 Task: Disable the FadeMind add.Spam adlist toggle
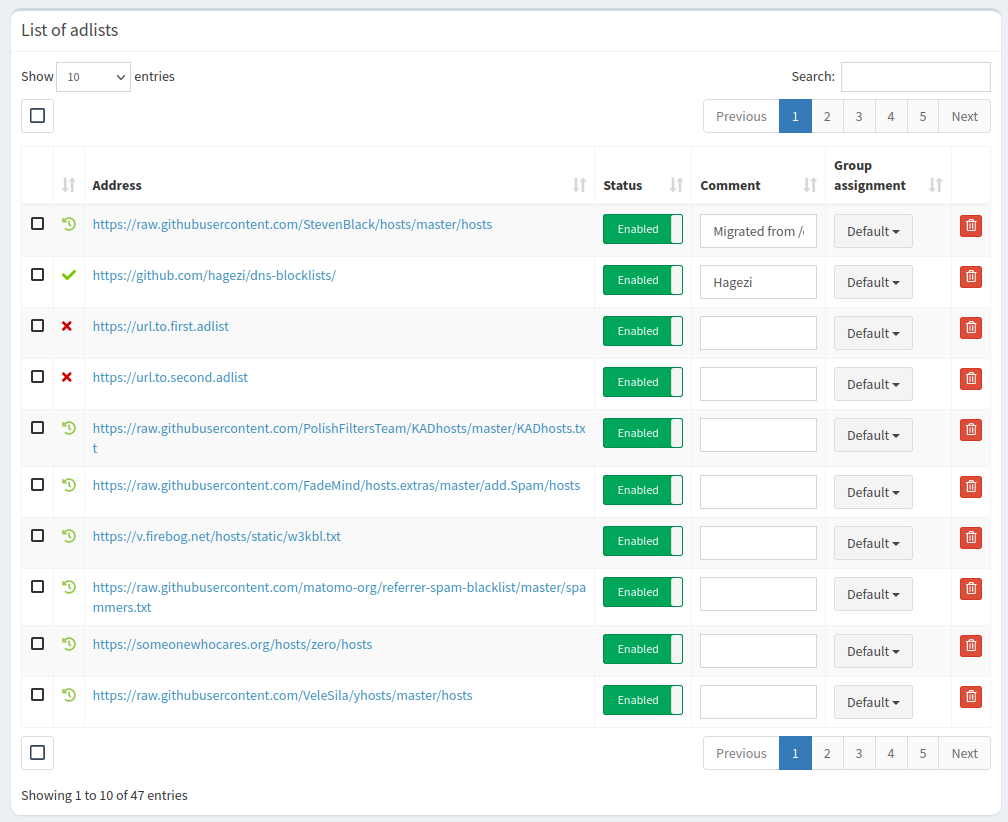(642, 490)
